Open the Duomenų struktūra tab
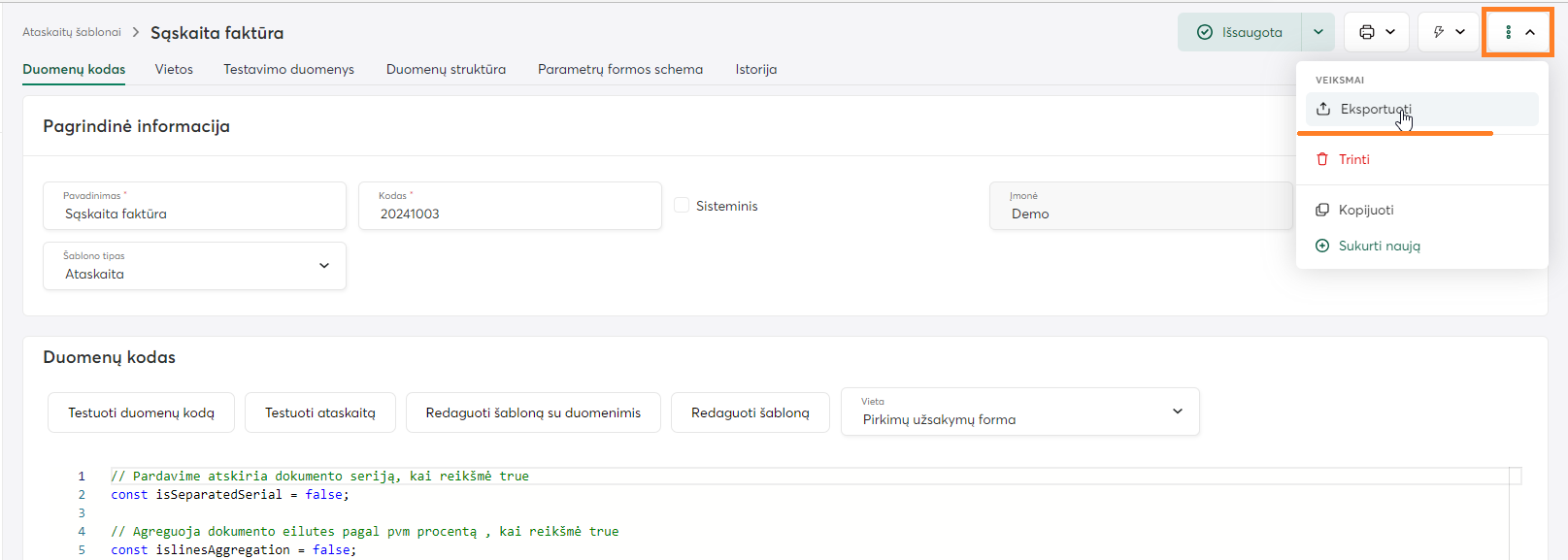 coord(446,69)
